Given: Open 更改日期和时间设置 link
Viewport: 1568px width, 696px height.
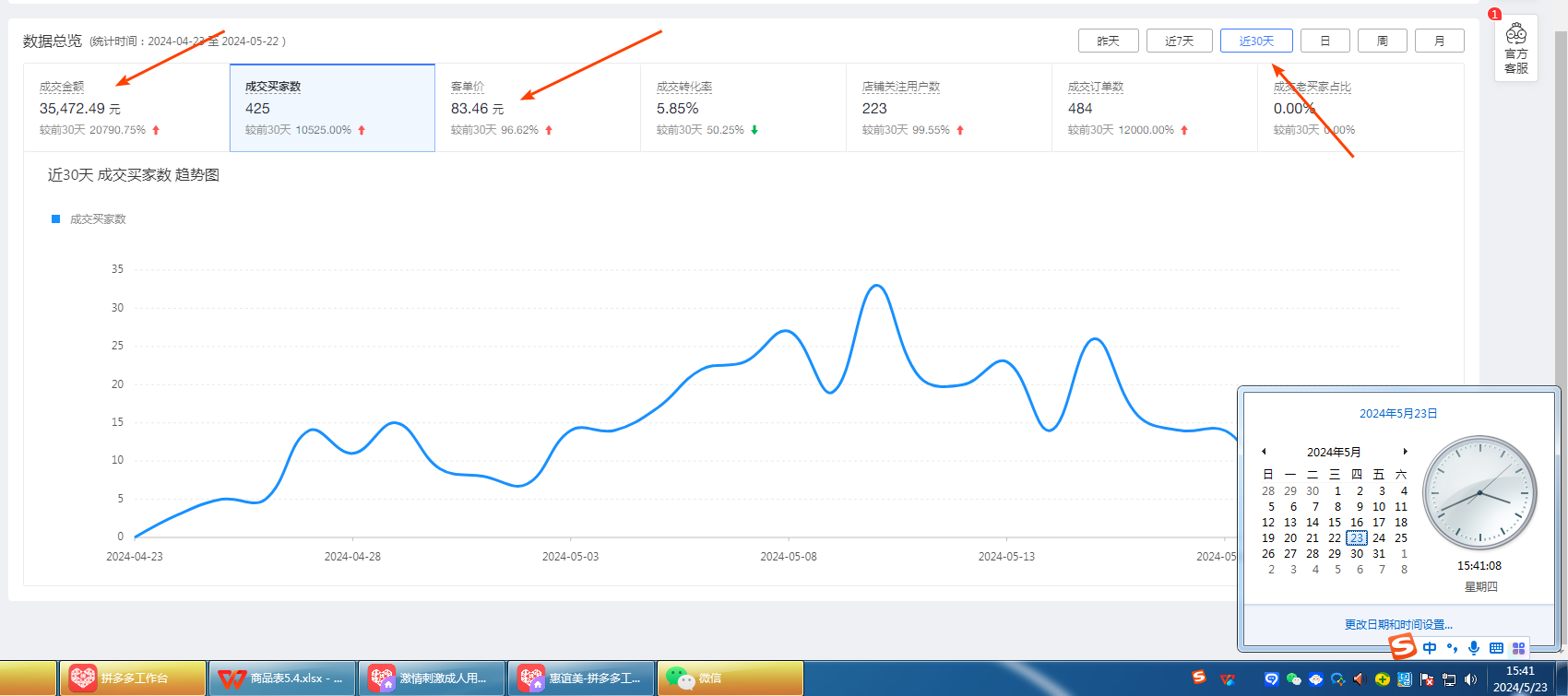Looking at the screenshot, I should [x=1398, y=624].
